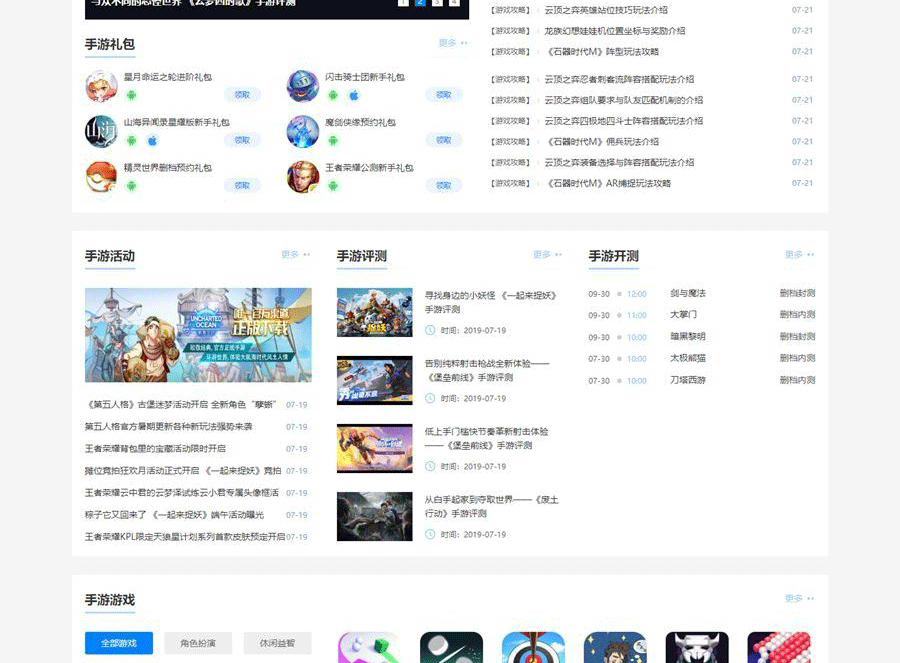The width and height of the screenshot is (900, 663).
Task: Select the 休闲益智 category tab
Action: pyautogui.click(x=277, y=643)
